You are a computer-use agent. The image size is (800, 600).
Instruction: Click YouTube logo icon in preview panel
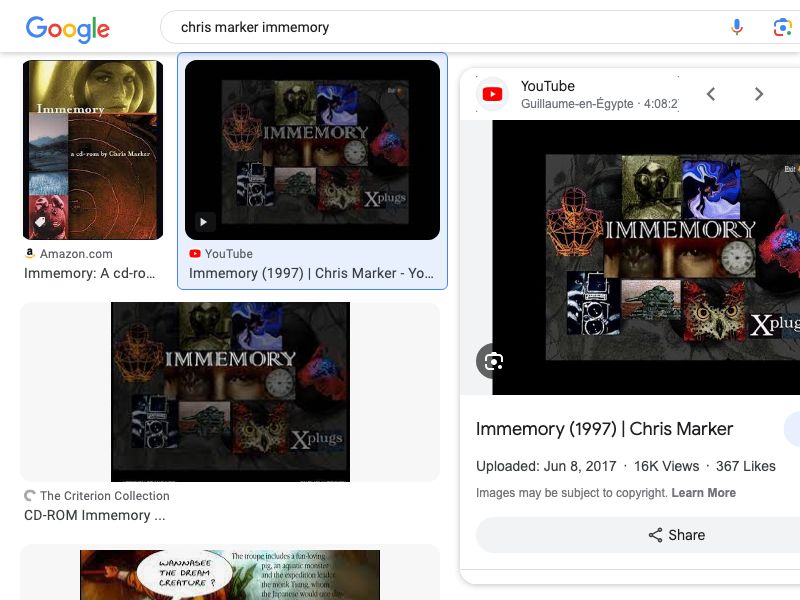tap(492, 94)
